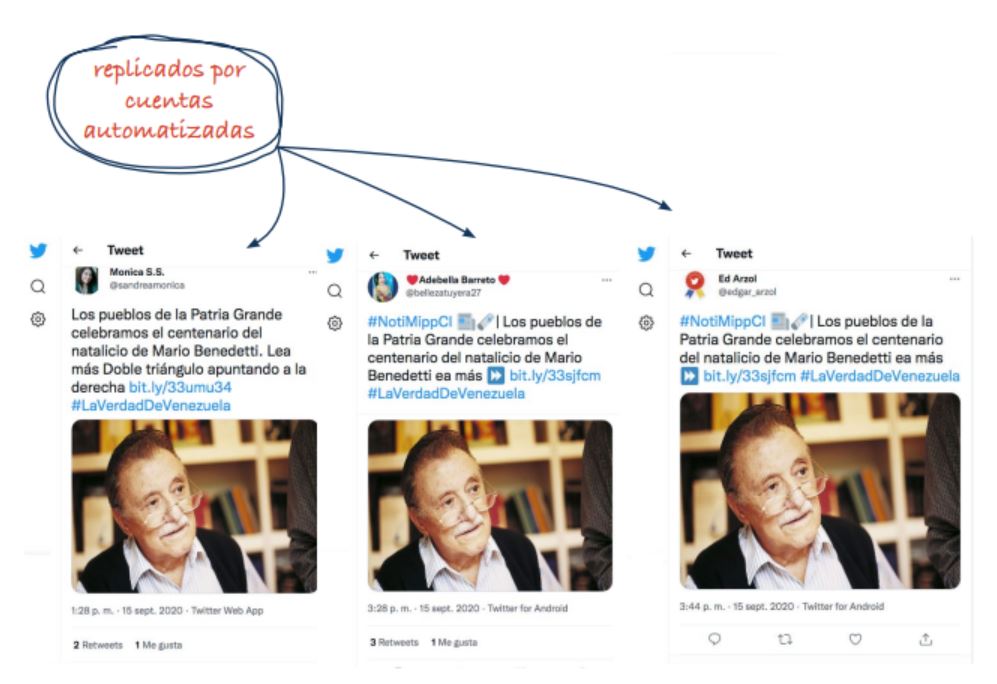View 2 Retweets on Monica S.S. tweet
The image size is (997, 684).
pyautogui.click(x=98, y=645)
